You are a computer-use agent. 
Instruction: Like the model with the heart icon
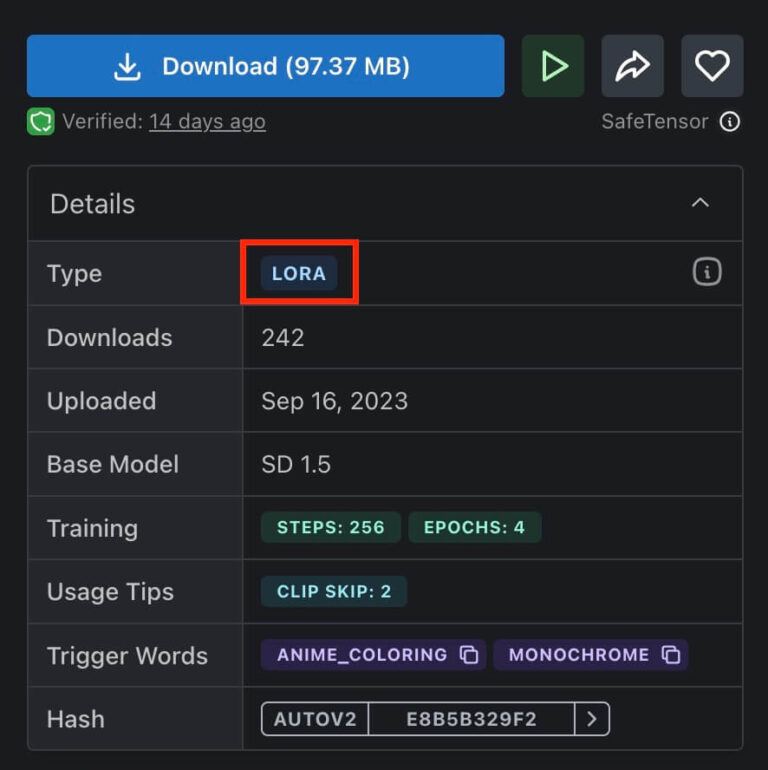712,66
